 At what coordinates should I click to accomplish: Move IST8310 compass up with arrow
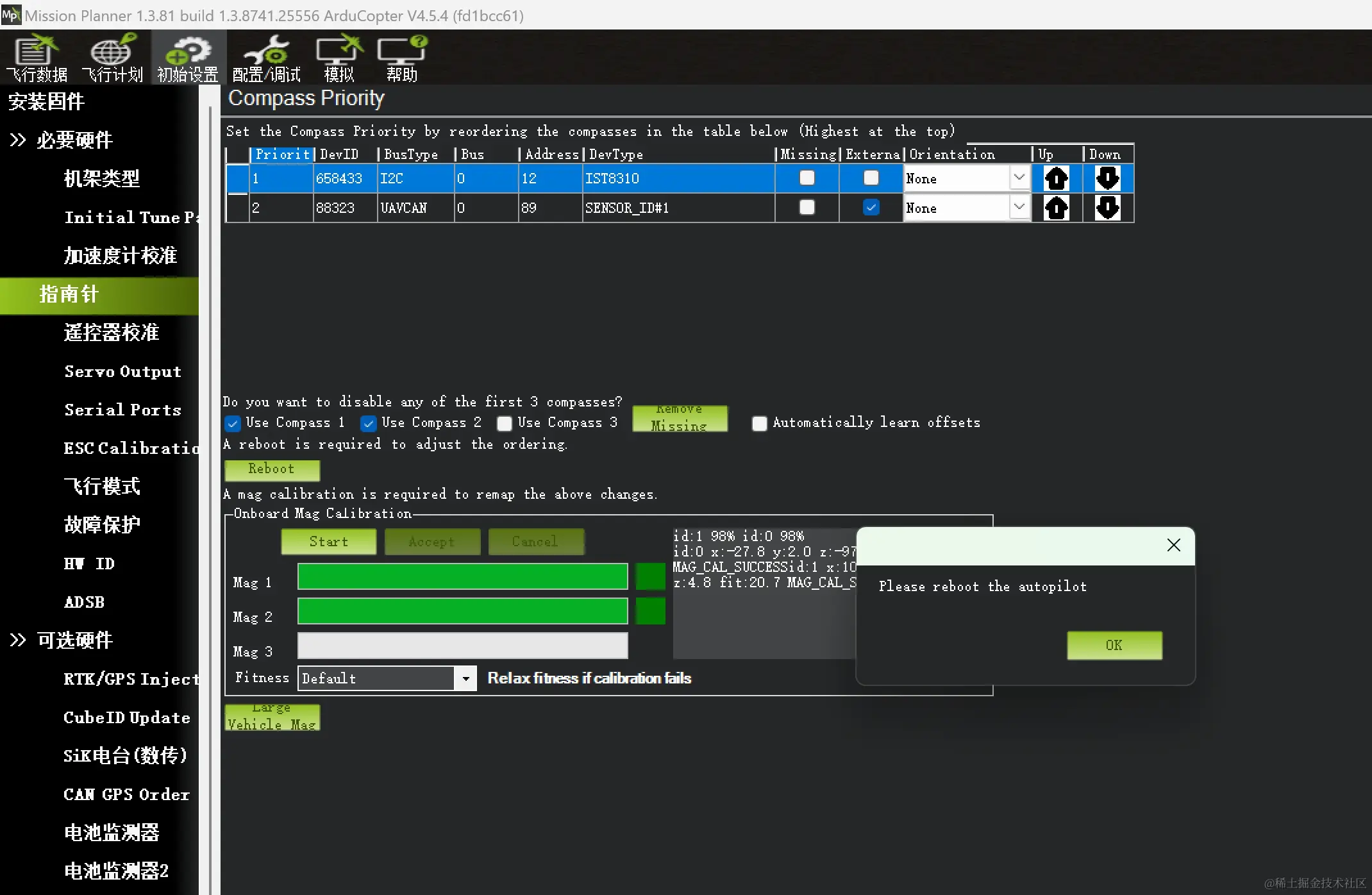[1056, 178]
